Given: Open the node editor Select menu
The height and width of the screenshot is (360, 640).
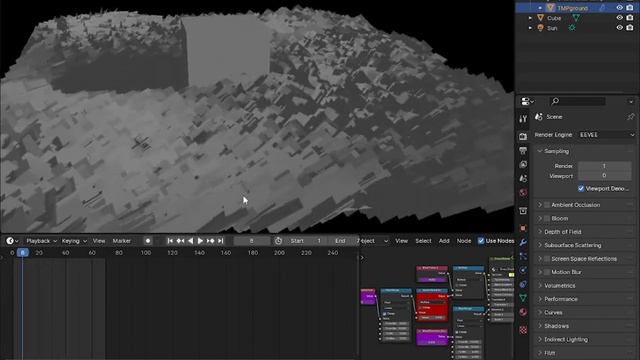Looking at the screenshot, I should pos(423,241).
